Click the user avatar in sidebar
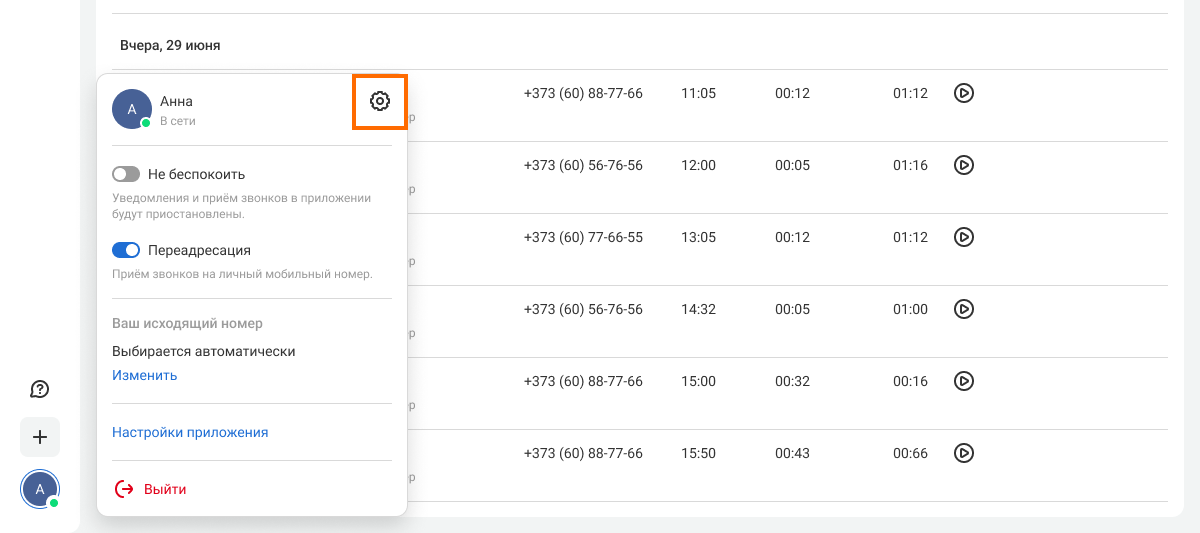Image resolution: width=1200 pixels, height=533 pixels. click(40, 489)
